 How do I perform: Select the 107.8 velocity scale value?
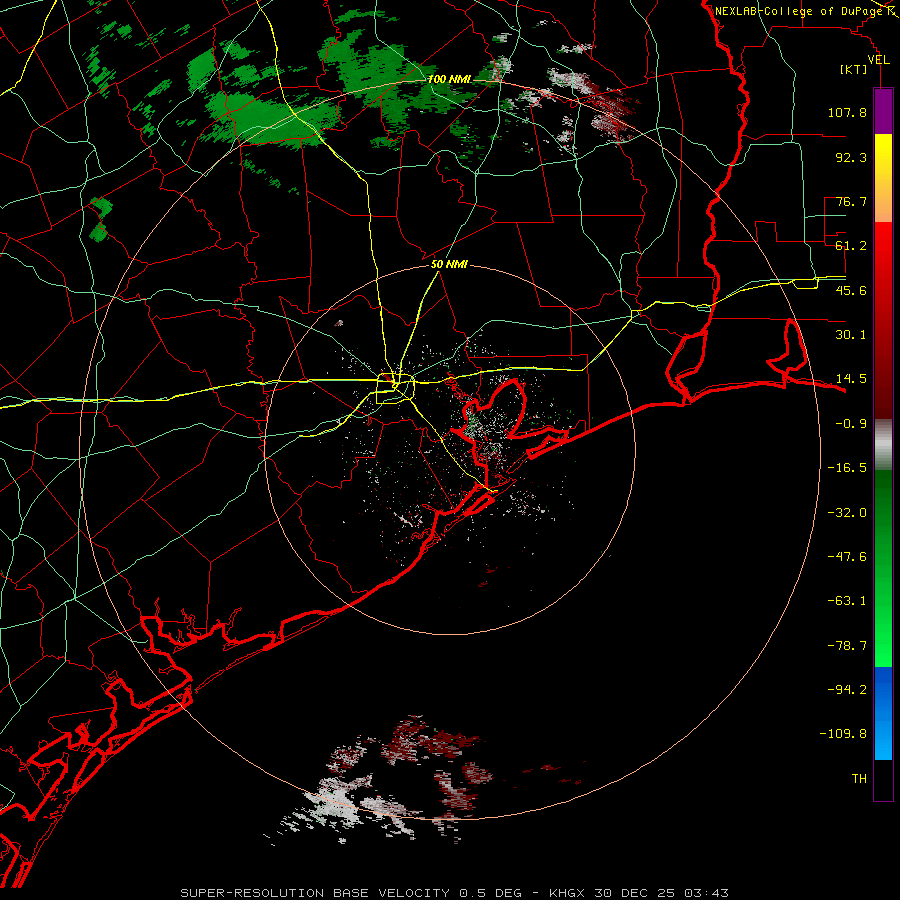(x=847, y=112)
